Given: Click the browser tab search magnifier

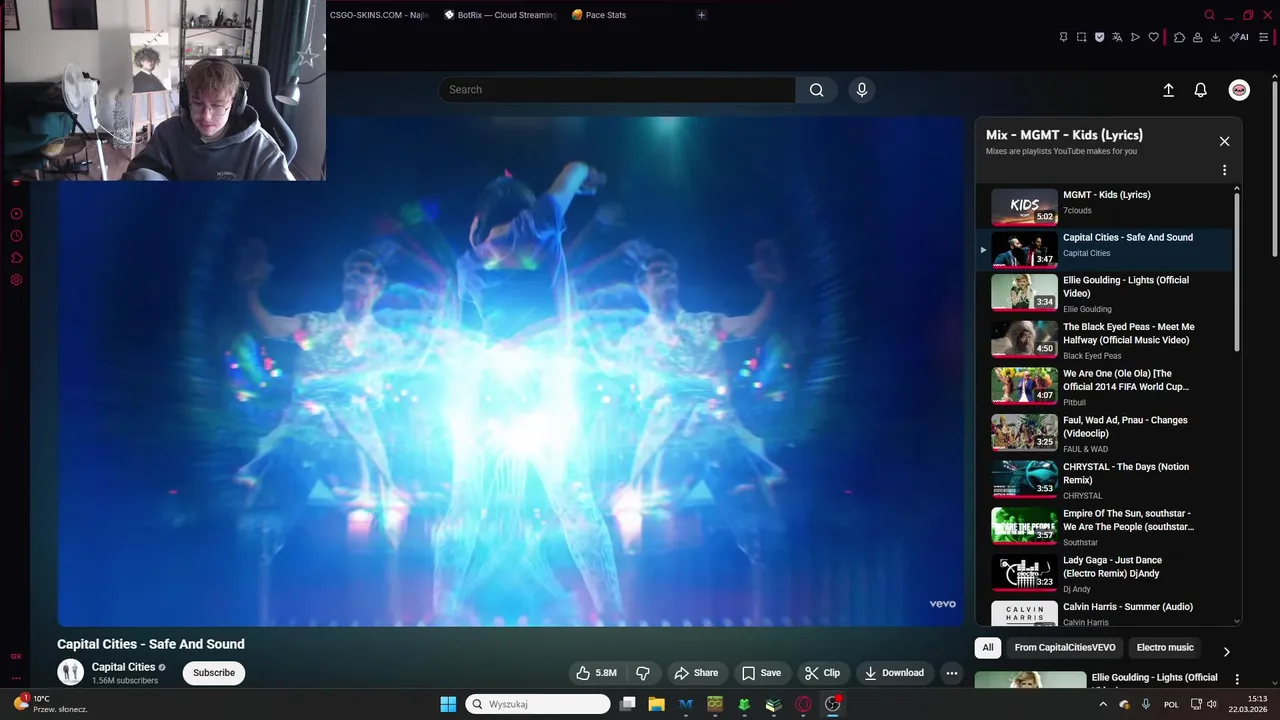Looking at the screenshot, I should pyautogui.click(x=1209, y=15).
